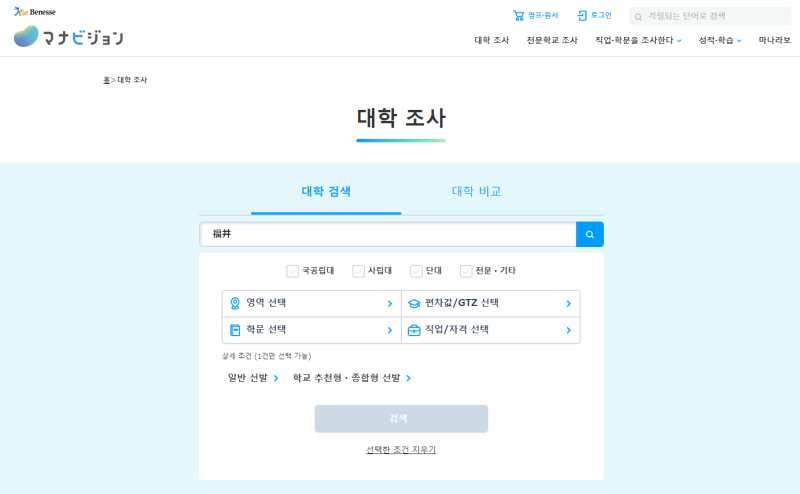Click the 직업/자격 선택 label

click(457, 330)
